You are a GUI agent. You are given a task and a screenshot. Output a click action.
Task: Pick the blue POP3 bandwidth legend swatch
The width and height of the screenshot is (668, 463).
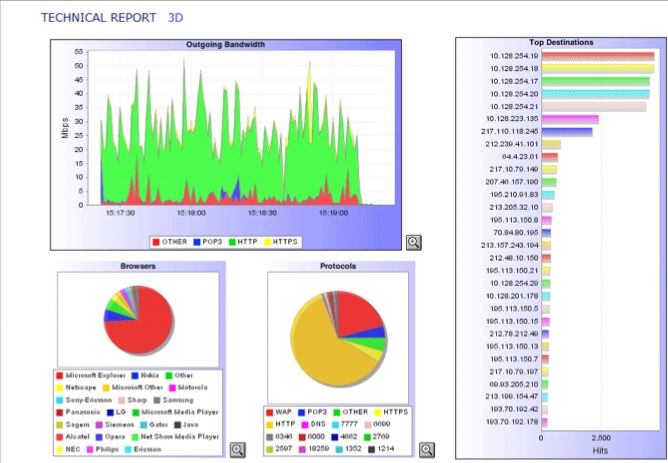197,242
